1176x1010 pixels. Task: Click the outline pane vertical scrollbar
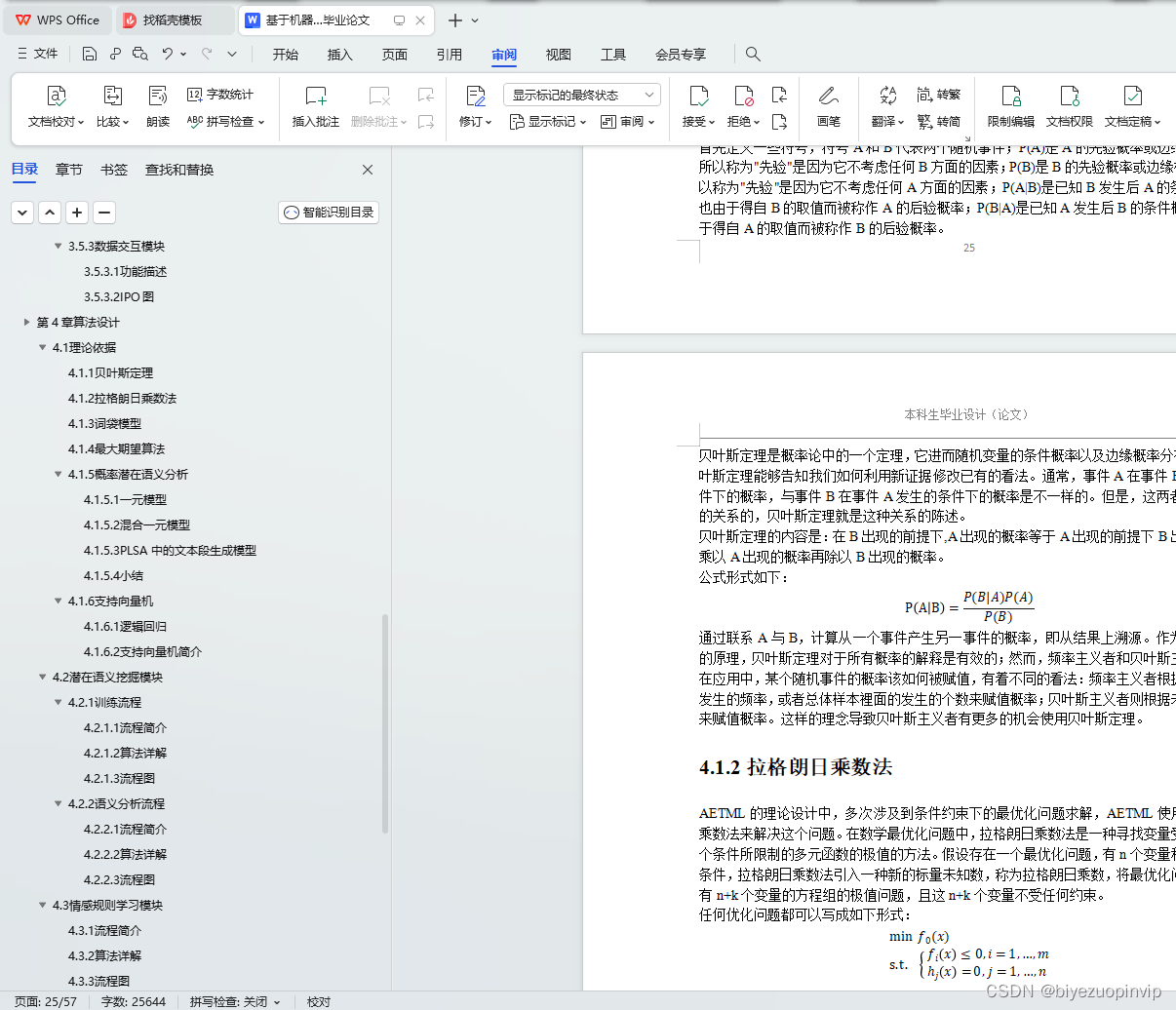385,723
